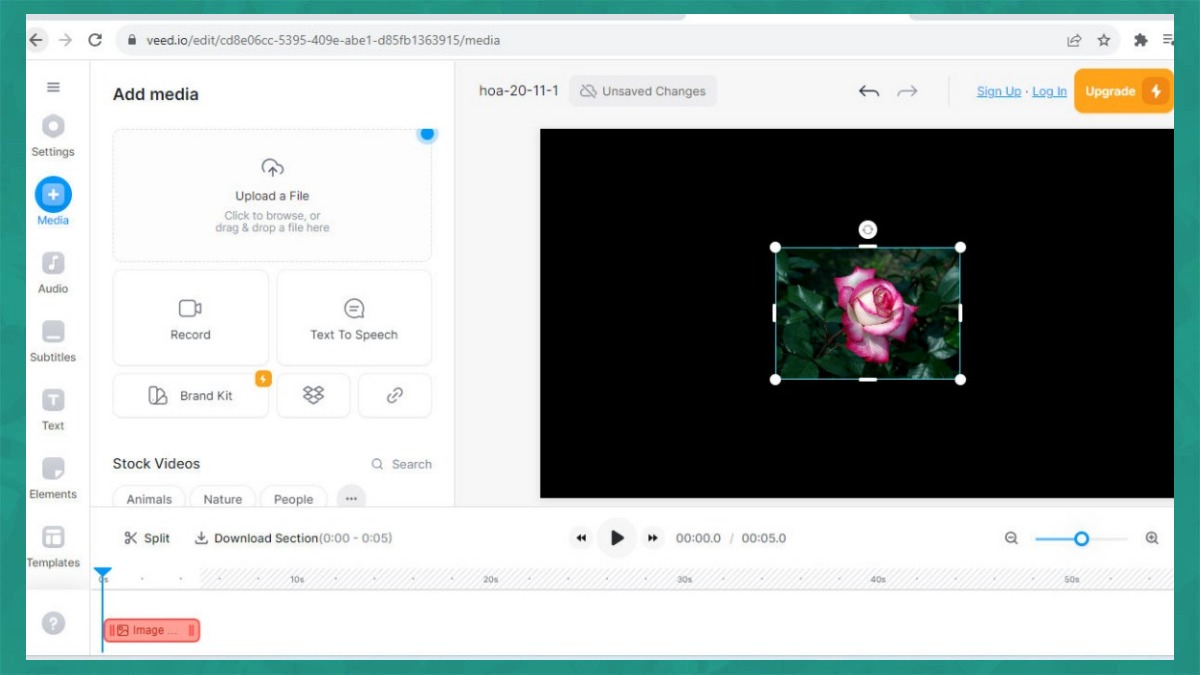Click the timeline zoom slider handle

click(1081, 538)
